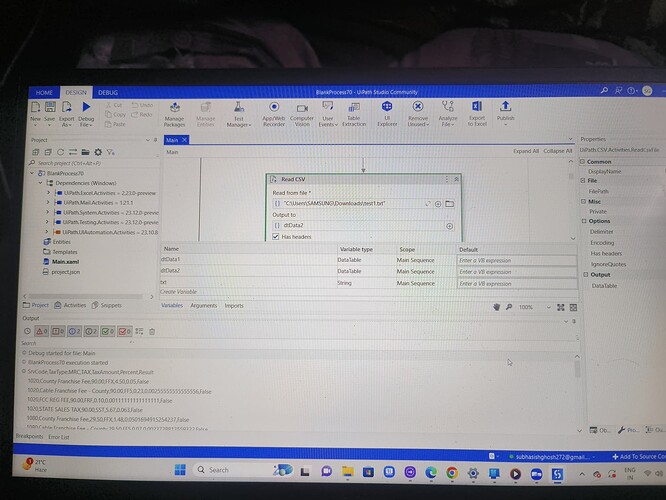This screenshot has height=500, width=666.
Task: Open the Test Manager ribbon tool
Action: 239,114
